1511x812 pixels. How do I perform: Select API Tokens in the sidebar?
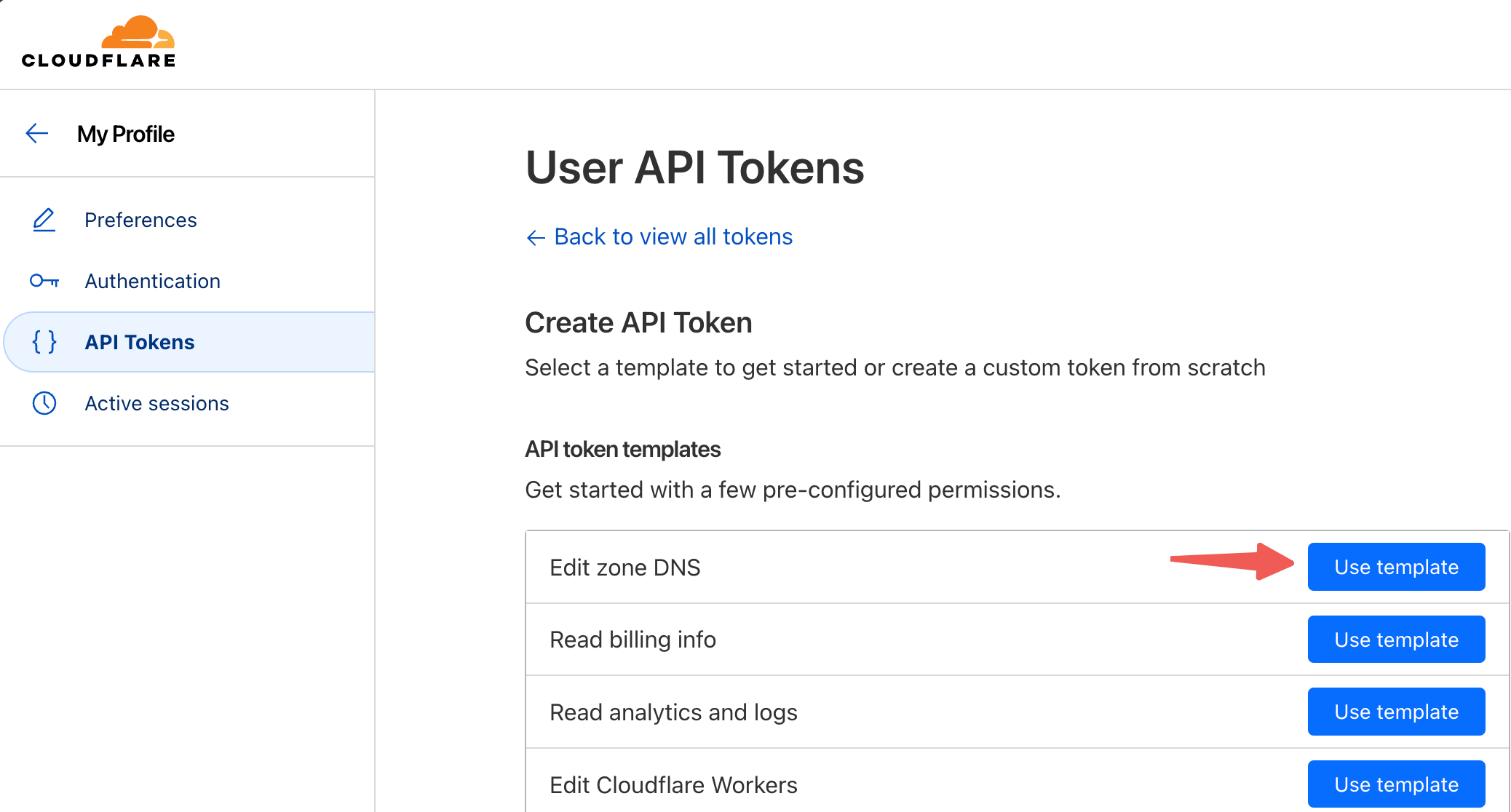point(140,342)
